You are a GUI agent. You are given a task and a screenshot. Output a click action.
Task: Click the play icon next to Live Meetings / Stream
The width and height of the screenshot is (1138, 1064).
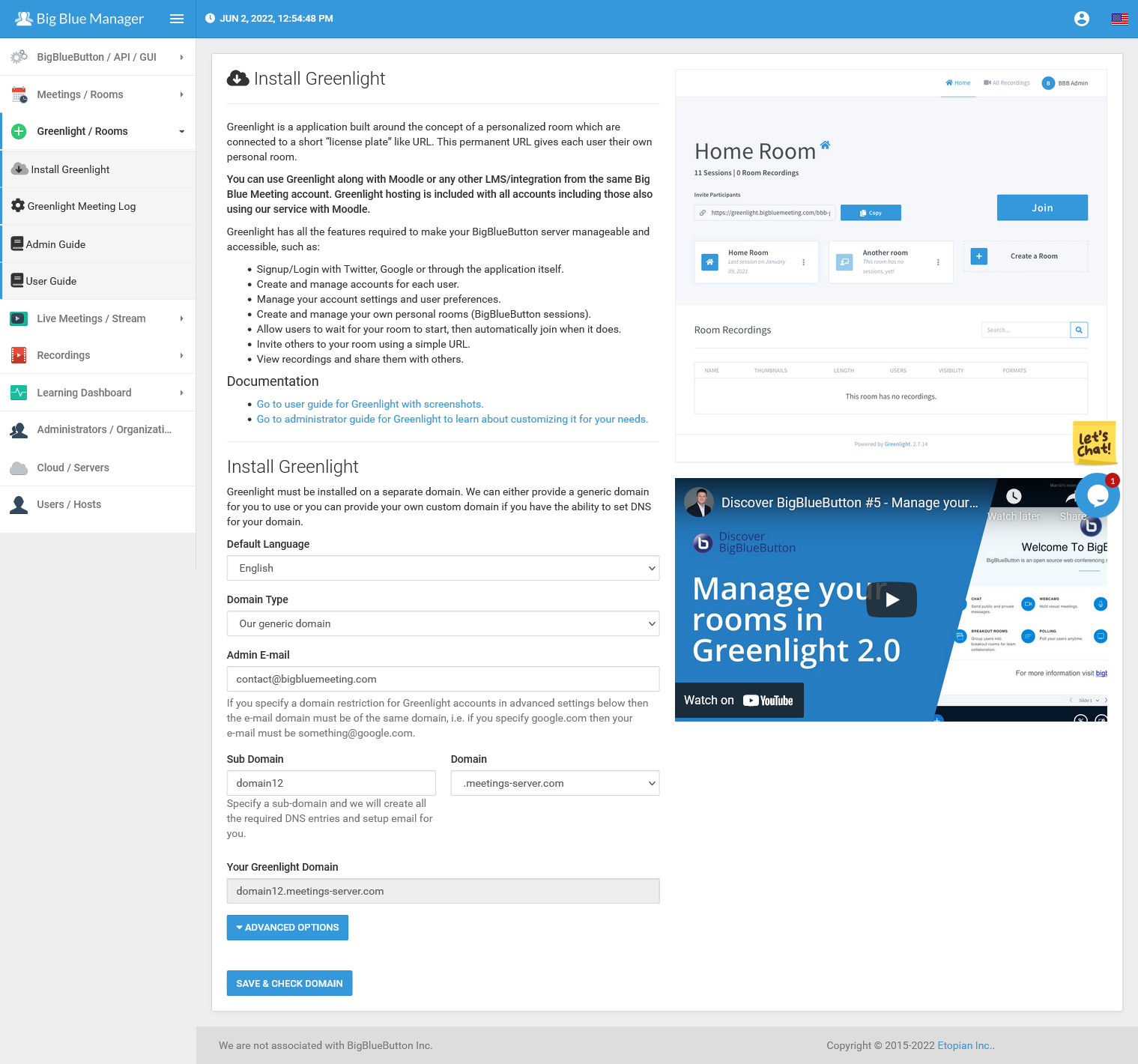[x=19, y=318]
